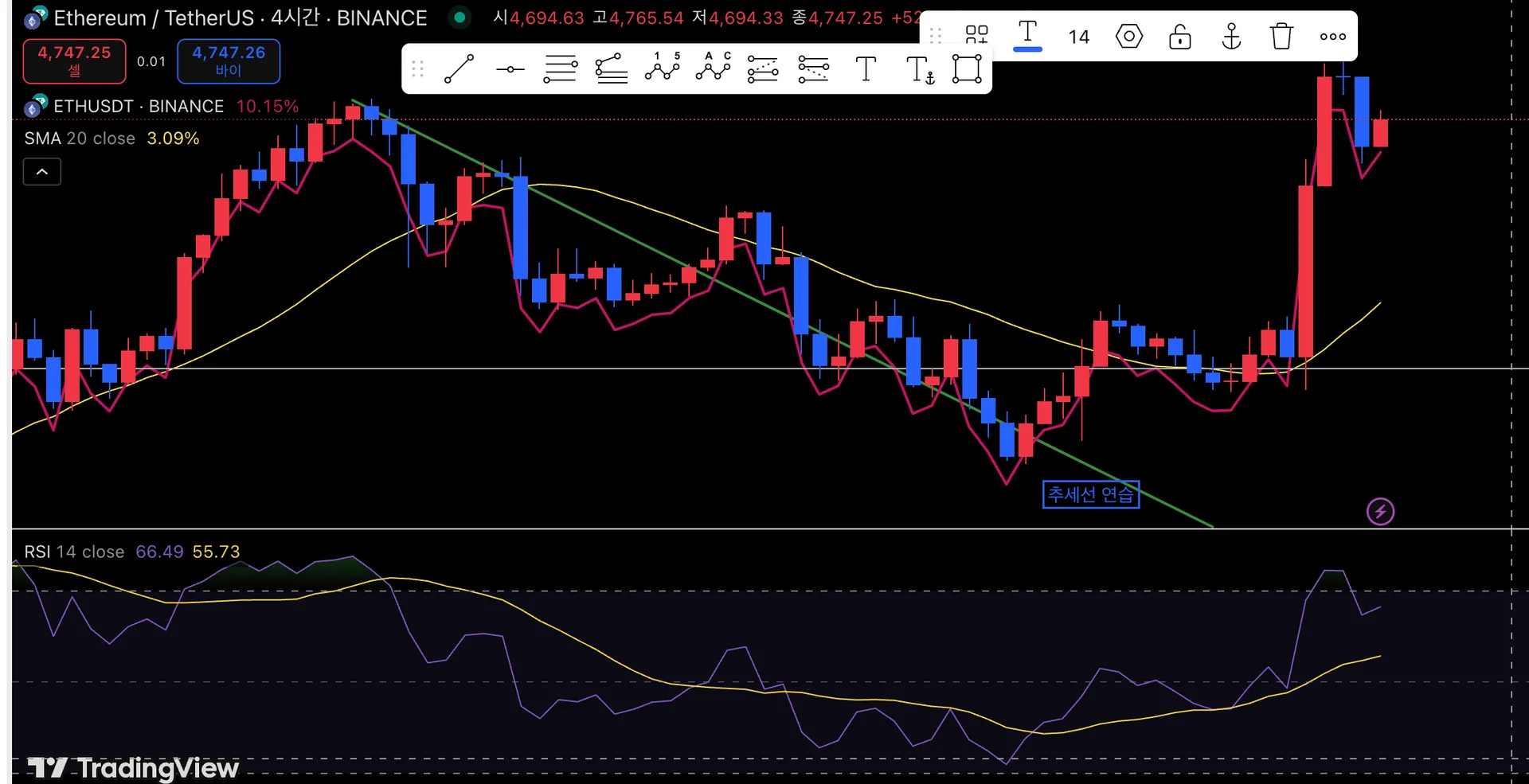The height and width of the screenshot is (784, 1529).
Task: Select the Elliott 1-5 wave tool
Action: [x=663, y=68]
